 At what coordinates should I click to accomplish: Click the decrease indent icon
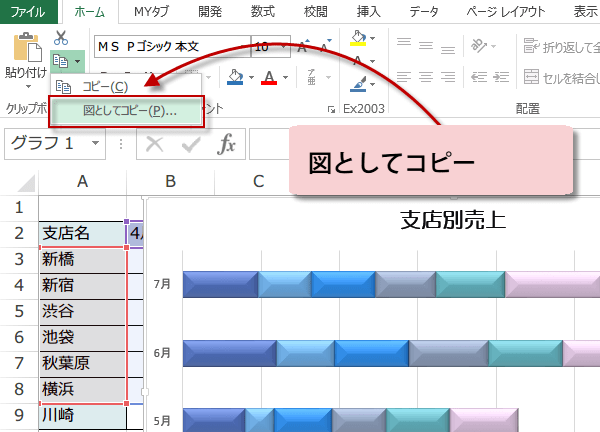pyautogui.click(x=479, y=77)
